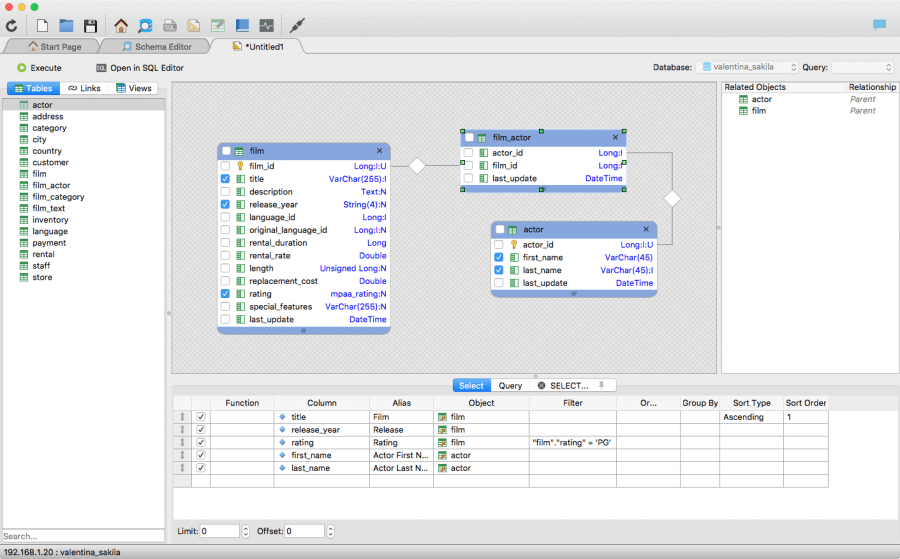Viewport: 900px width, 559px height.
Task: Click the Group By column header
Action: [x=700, y=403]
